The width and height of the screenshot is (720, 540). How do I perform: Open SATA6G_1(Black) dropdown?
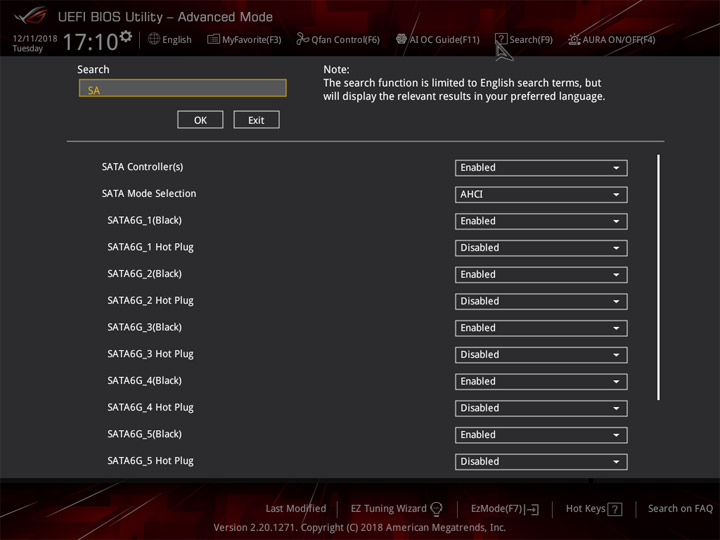point(541,221)
